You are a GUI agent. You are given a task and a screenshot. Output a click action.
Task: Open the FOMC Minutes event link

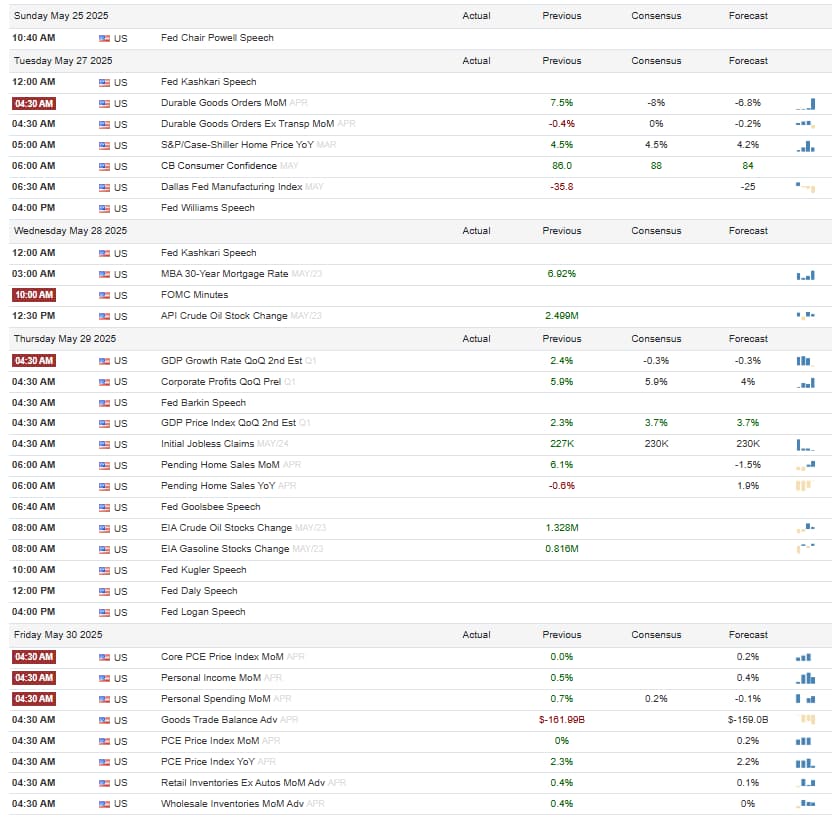(194, 294)
